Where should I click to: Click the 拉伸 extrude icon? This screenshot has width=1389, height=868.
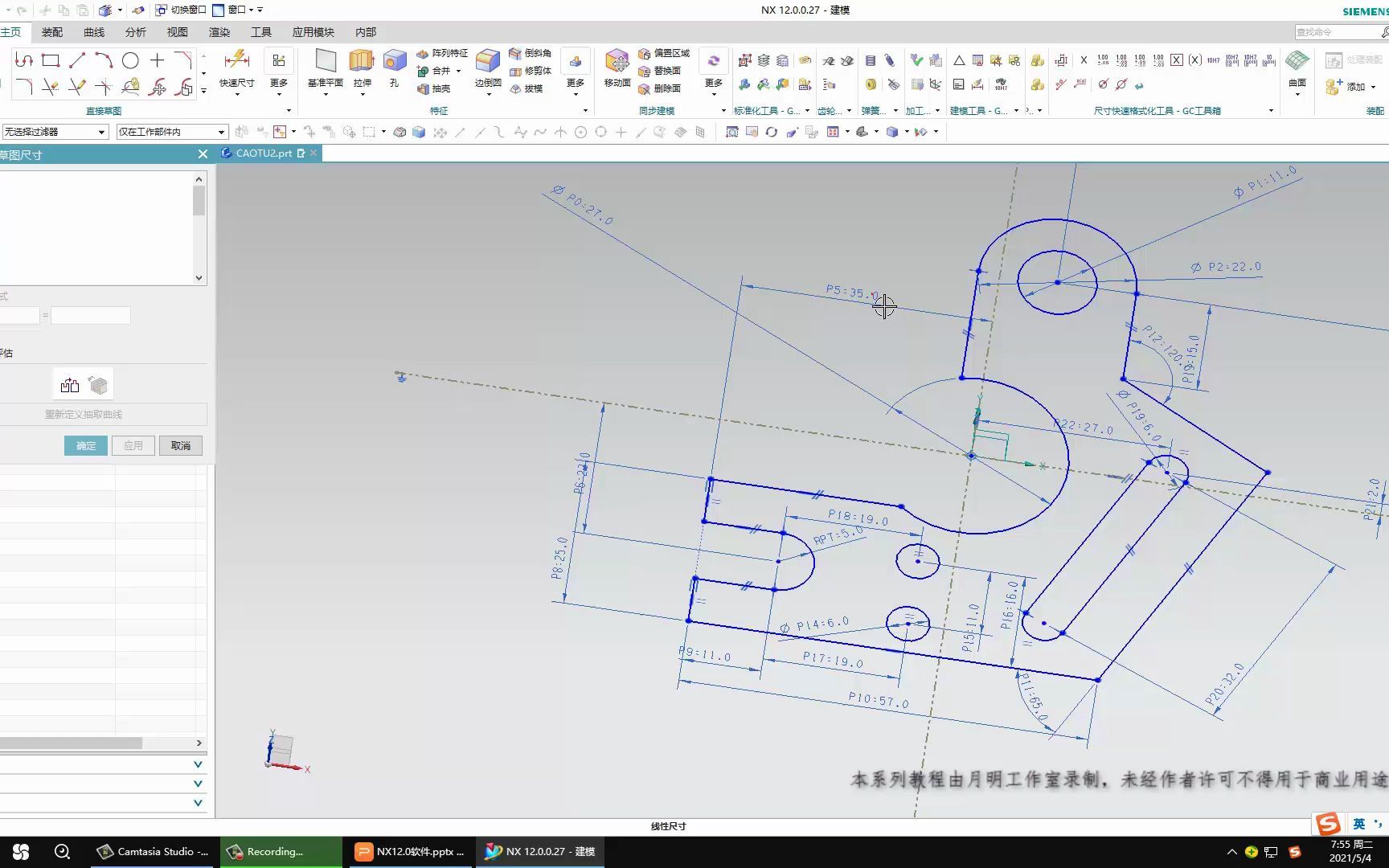coord(362,62)
